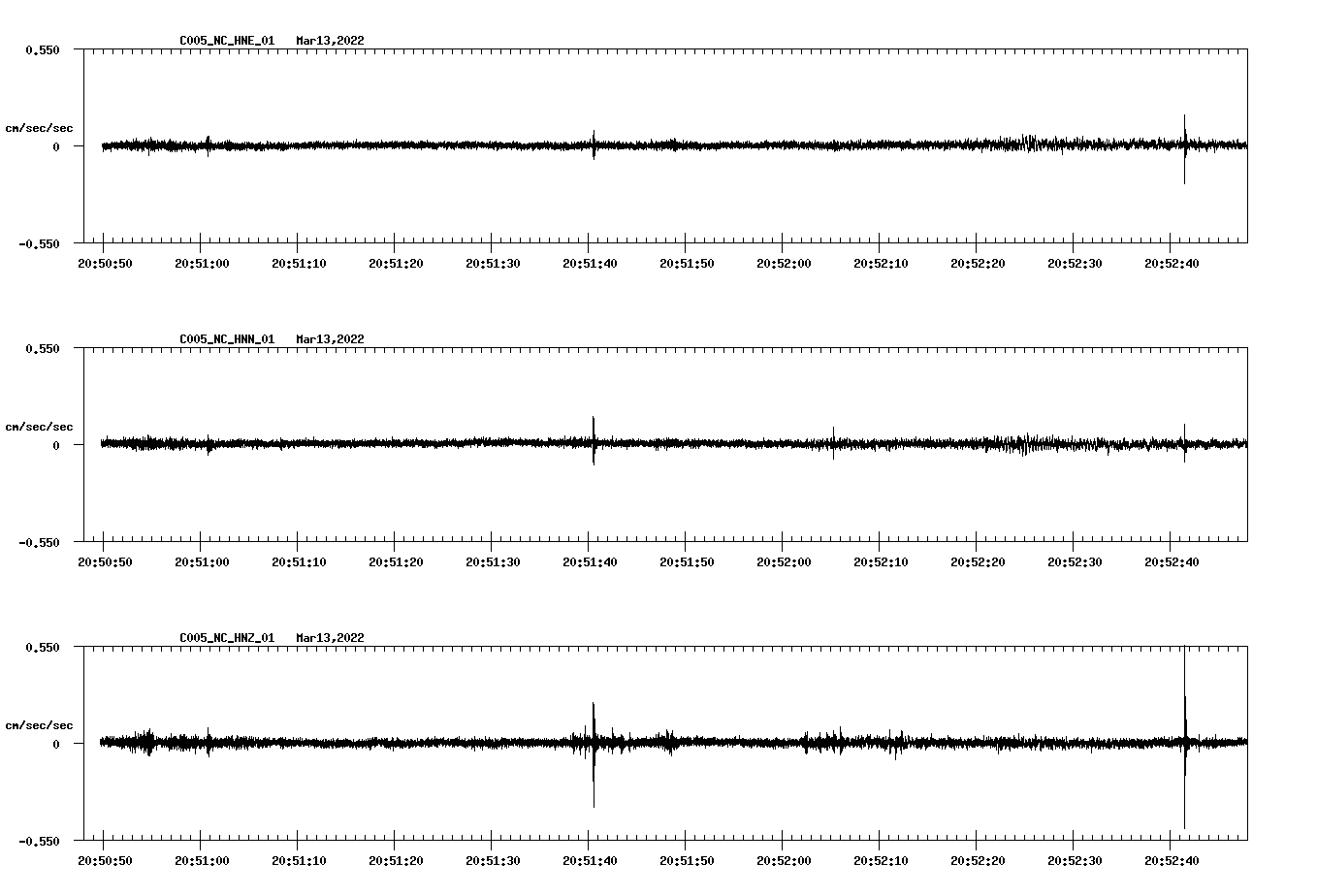Click the -0.550 lower limit on HNN axis
This screenshot has width=1317, height=896.
(39, 542)
